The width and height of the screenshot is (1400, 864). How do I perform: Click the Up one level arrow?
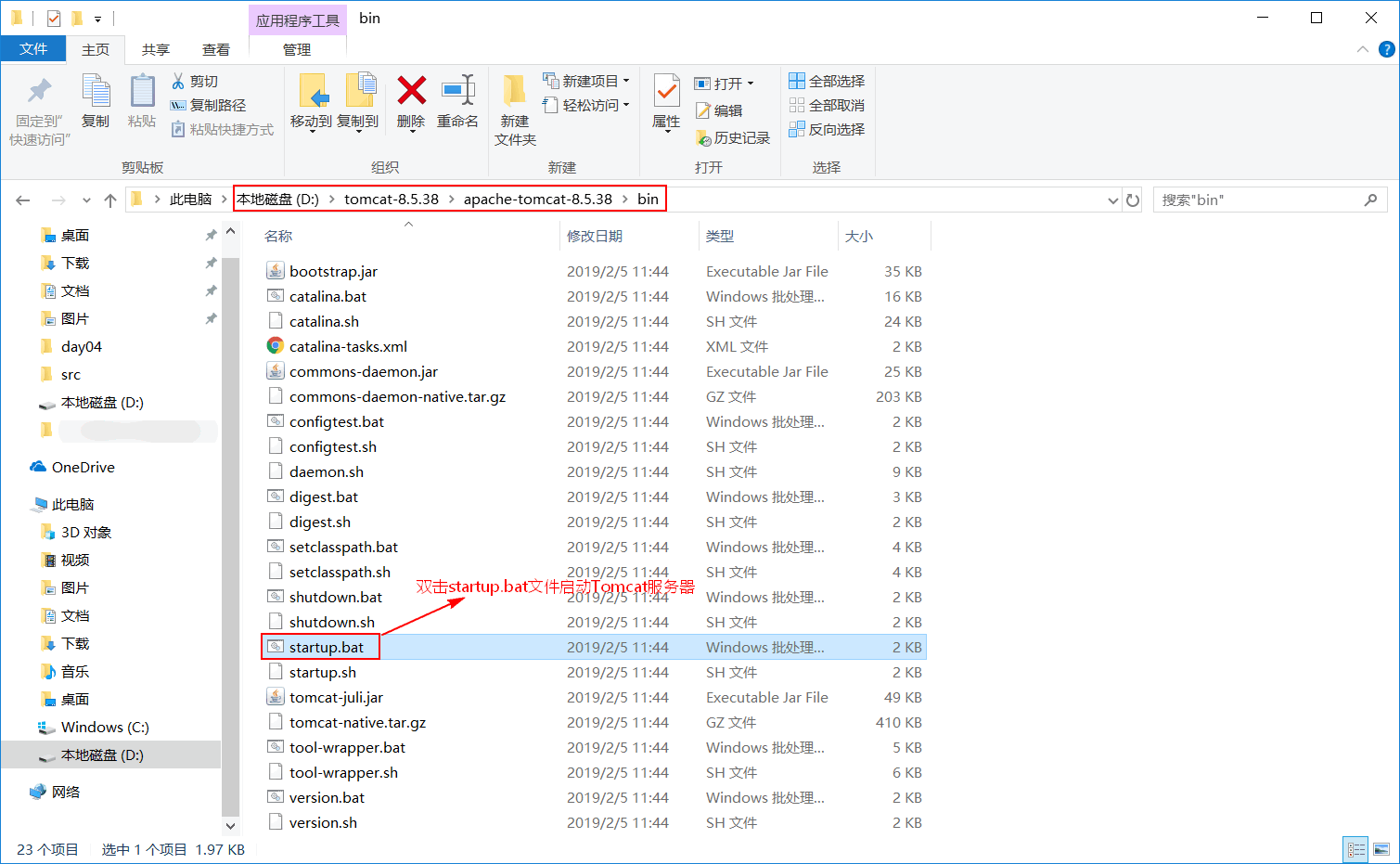(x=110, y=200)
